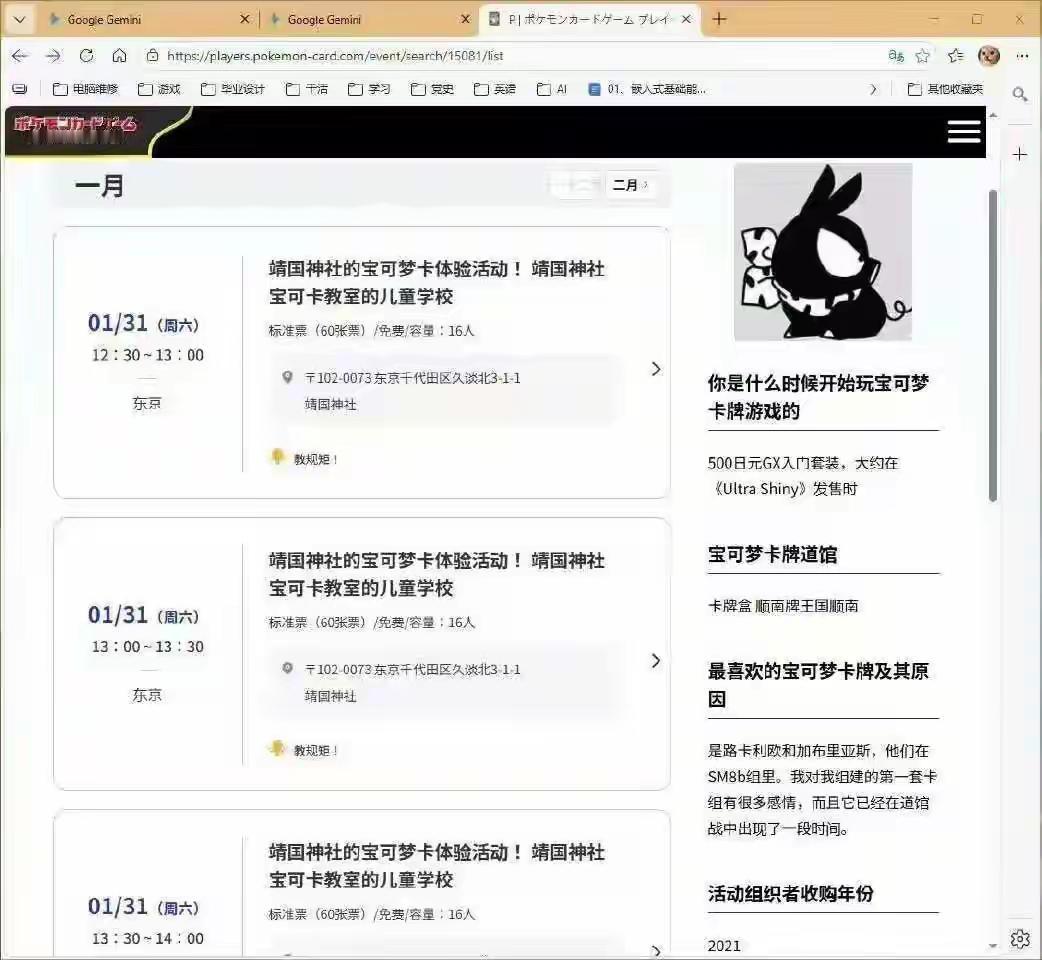Open the browser settings three-dot menu
1042x960 pixels.
point(1023,57)
